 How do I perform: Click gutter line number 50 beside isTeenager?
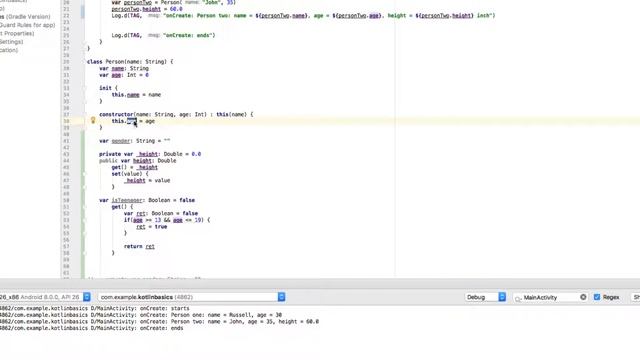pyautogui.click(x=66, y=200)
